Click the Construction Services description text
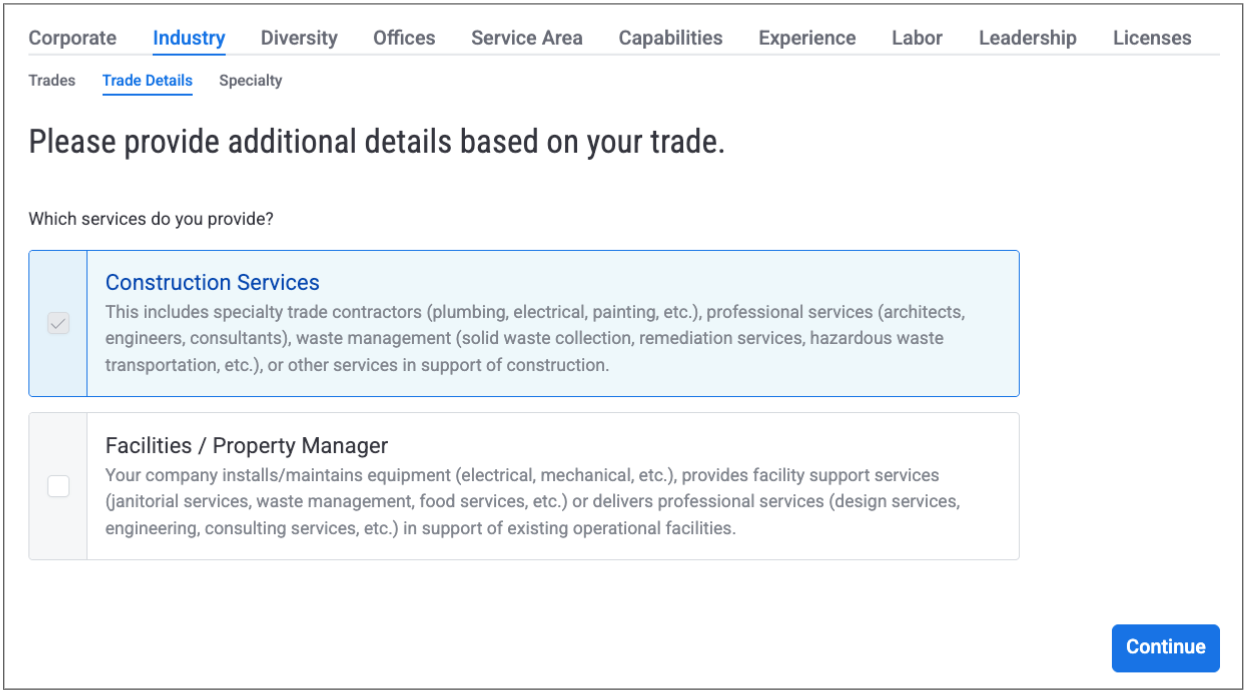The height and width of the screenshot is (693, 1247). [x=535, y=338]
